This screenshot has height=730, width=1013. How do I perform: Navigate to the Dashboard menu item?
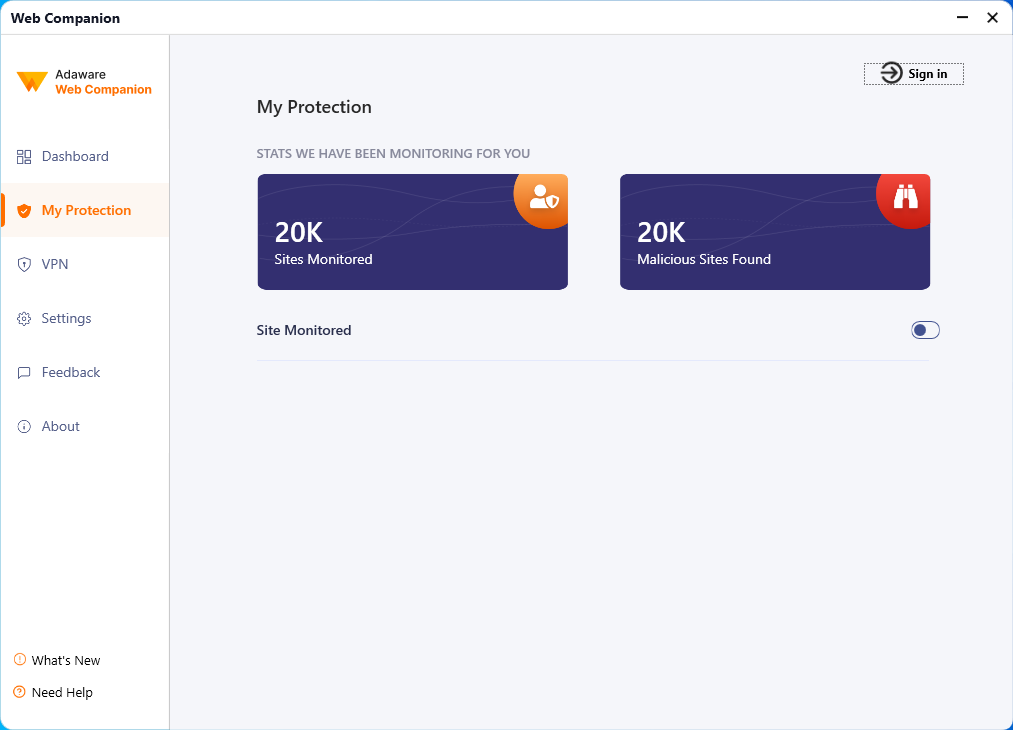75,156
